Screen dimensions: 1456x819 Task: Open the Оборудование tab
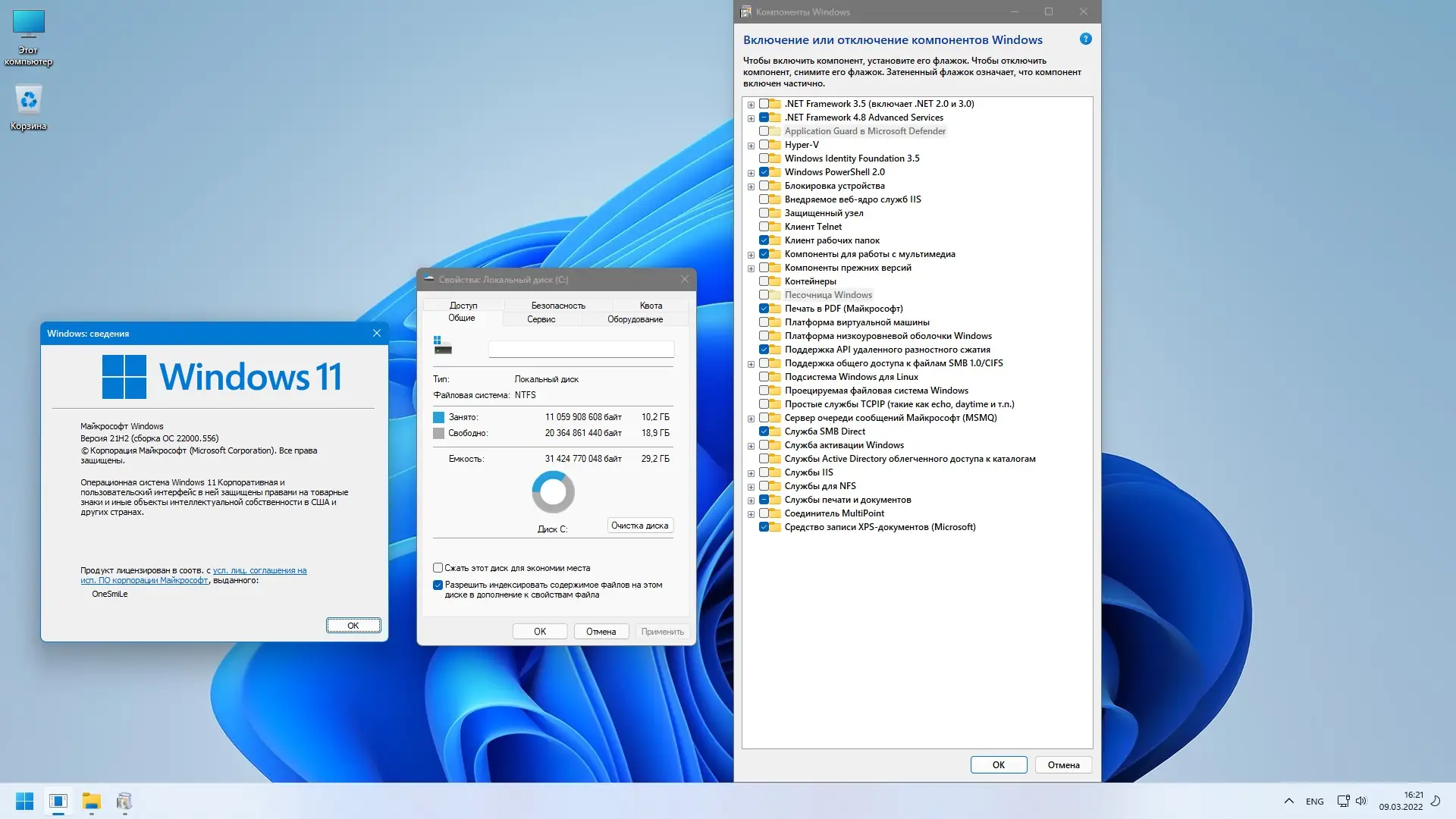(x=635, y=319)
